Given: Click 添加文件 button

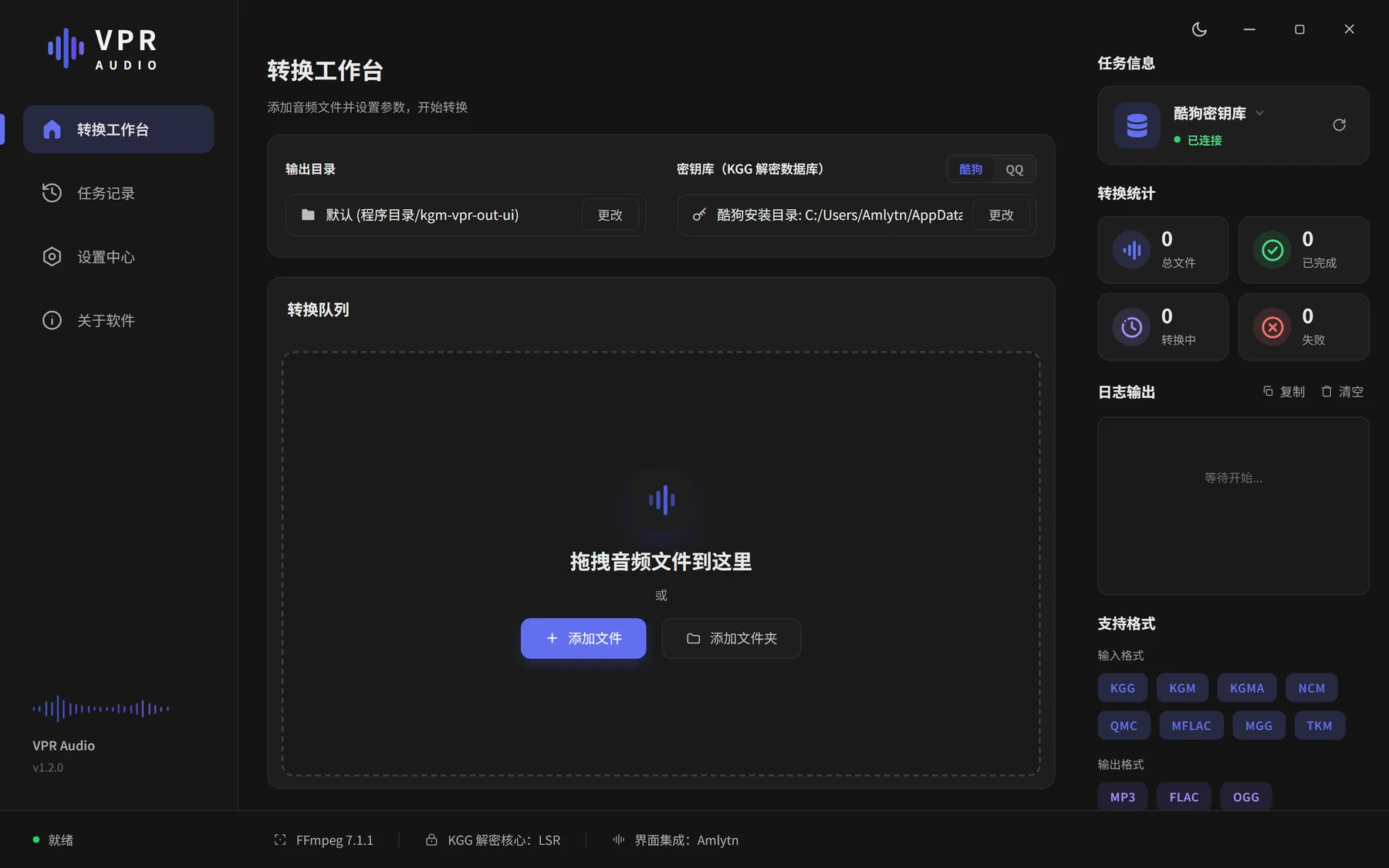Looking at the screenshot, I should [x=583, y=638].
